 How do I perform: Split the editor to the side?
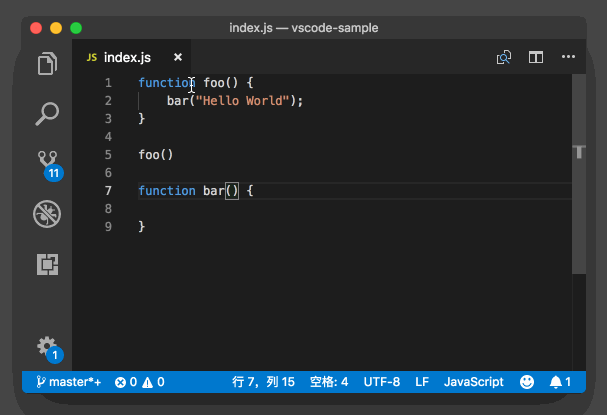pos(536,58)
